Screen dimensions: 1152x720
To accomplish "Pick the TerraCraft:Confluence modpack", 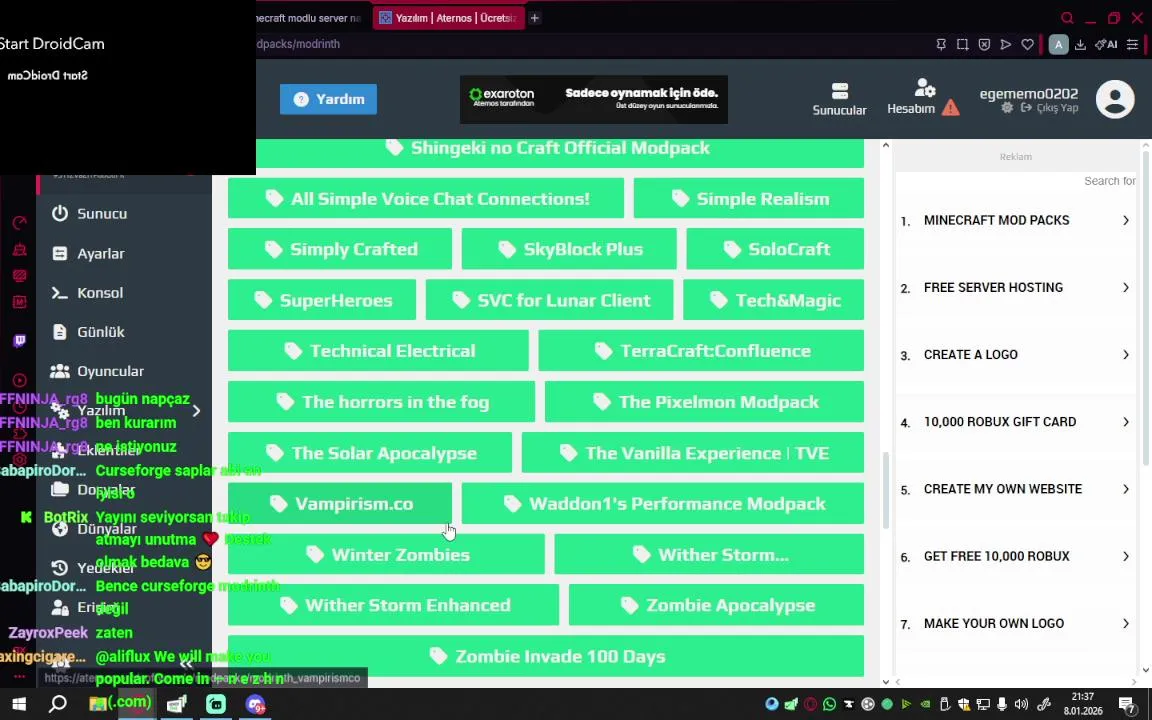I will (x=701, y=350).
